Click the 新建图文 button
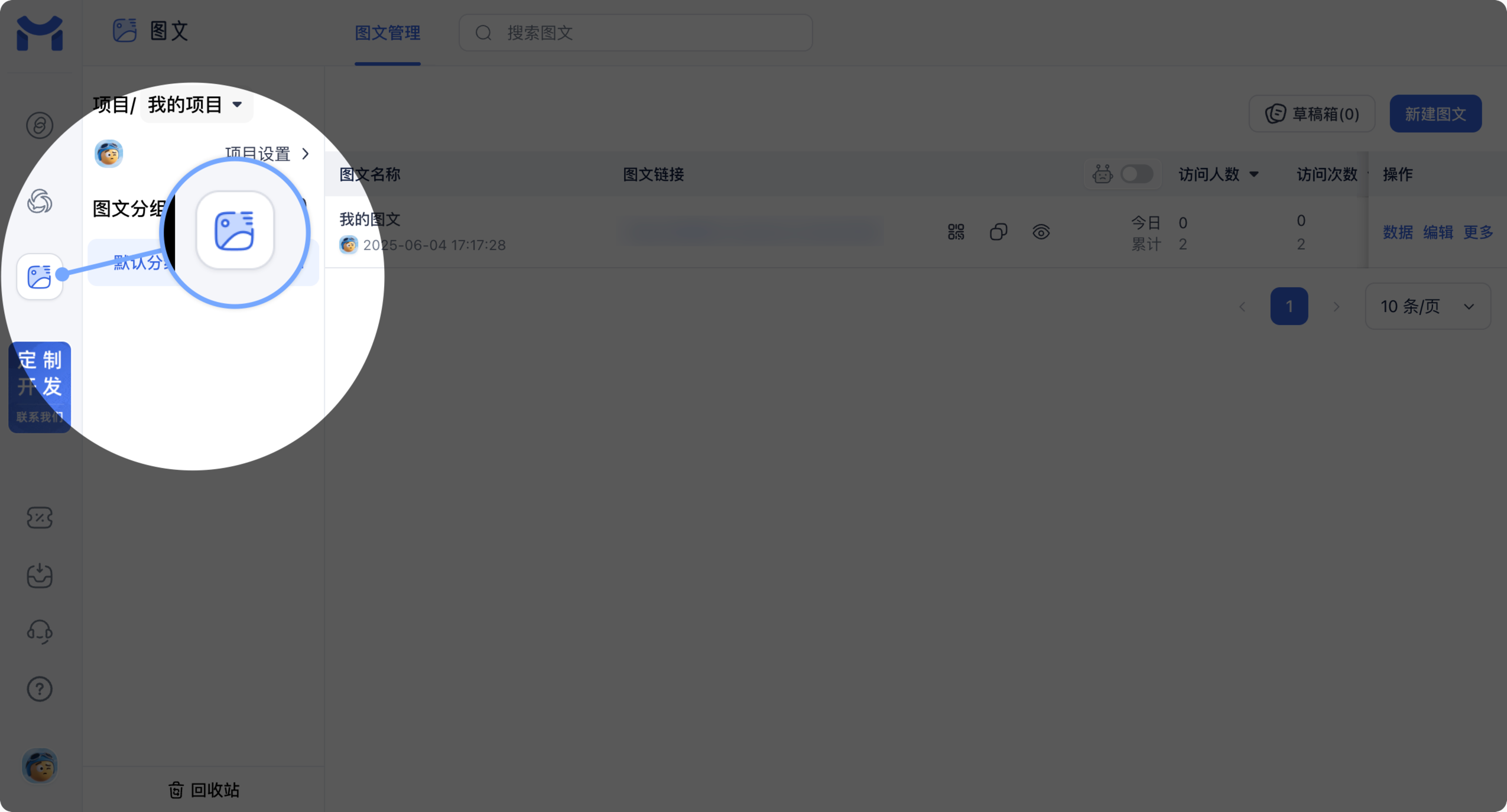1507x812 pixels. 1435,113
